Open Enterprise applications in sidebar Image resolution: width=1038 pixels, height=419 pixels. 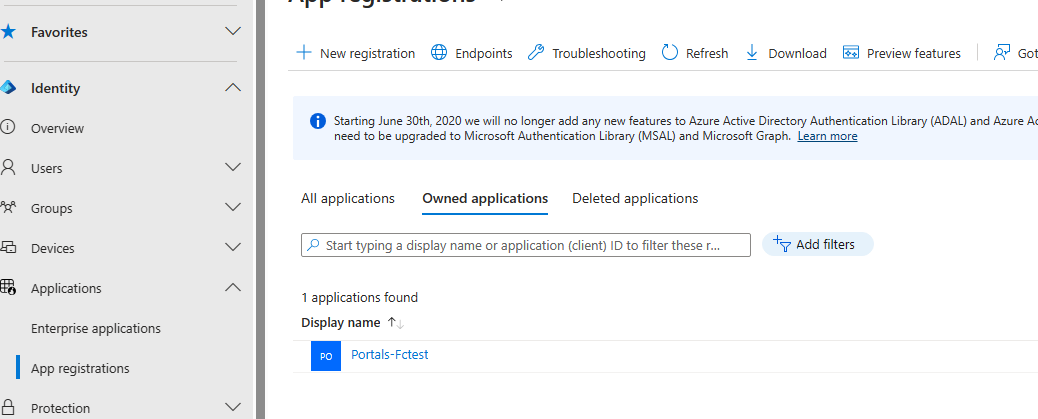96,328
